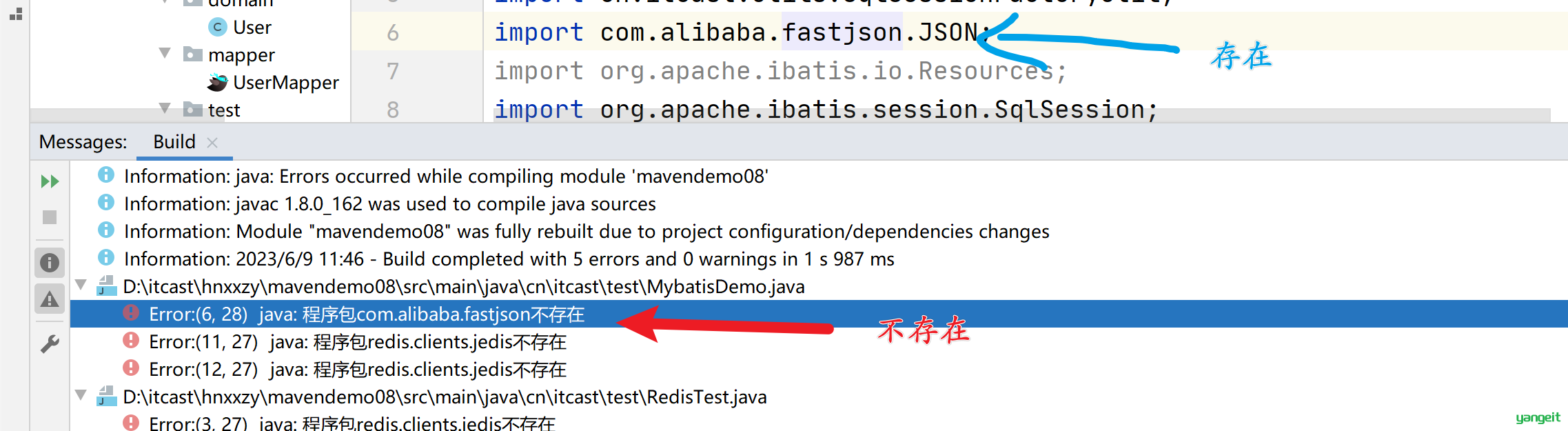Click the Stop build square icon
Image resolution: width=1568 pixels, height=431 pixels.
pyautogui.click(x=50, y=217)
